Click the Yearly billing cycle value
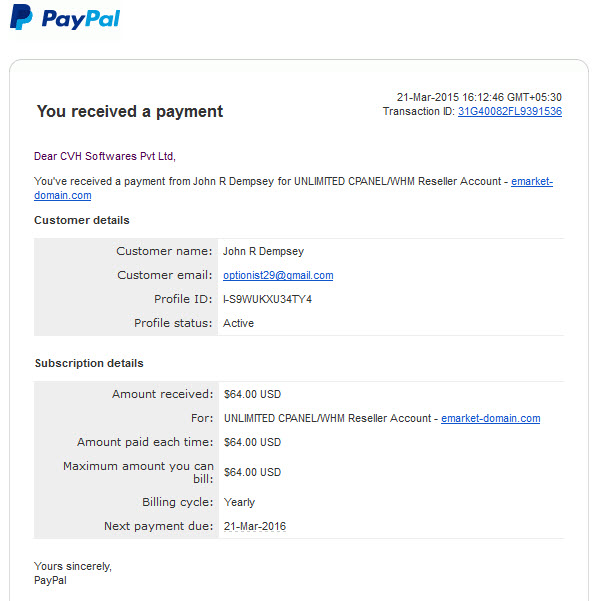The width and height of the screenshot is (607, 601). point(239,502)
